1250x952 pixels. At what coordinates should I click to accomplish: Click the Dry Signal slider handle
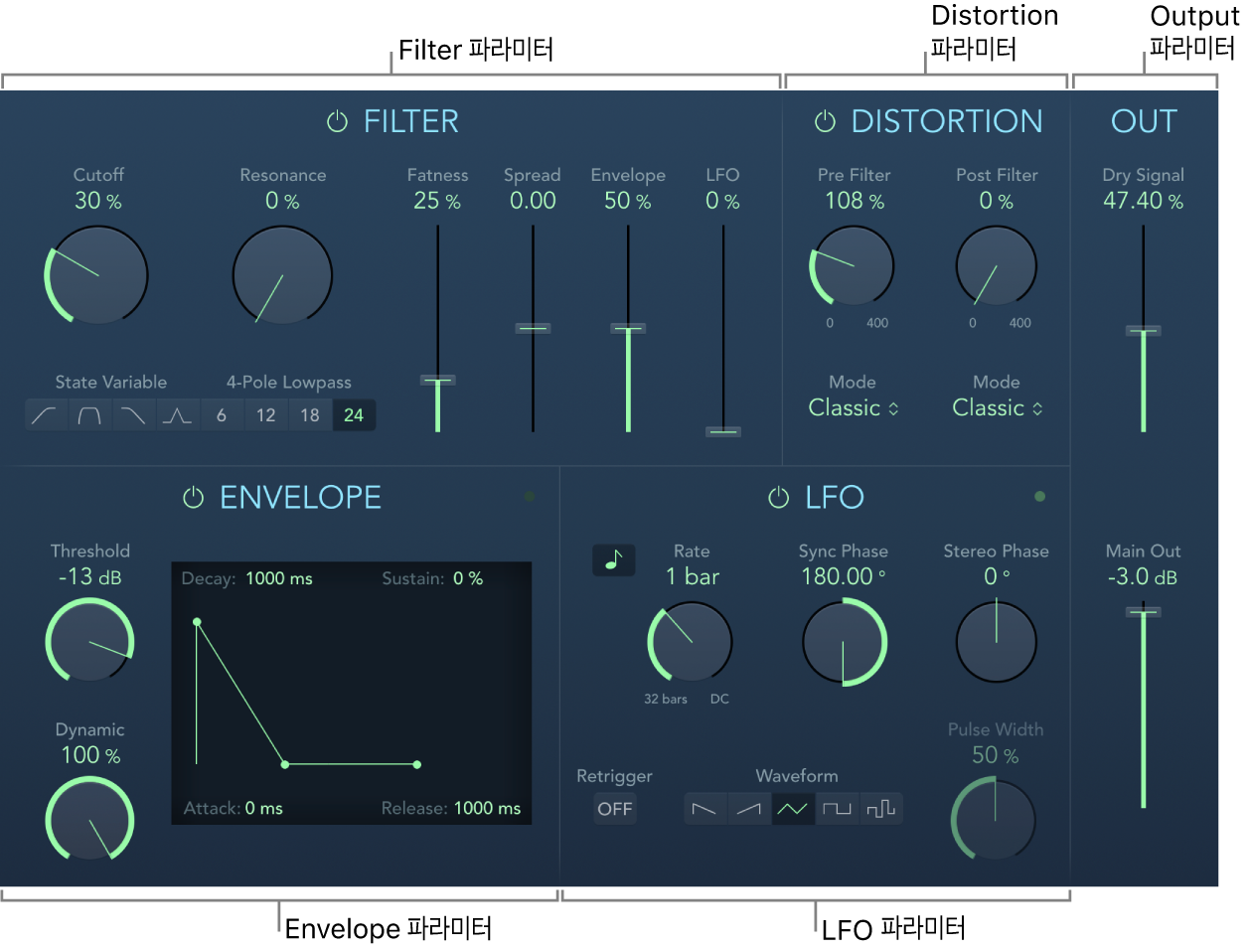pyautogui.click(x=1144, y=330)
